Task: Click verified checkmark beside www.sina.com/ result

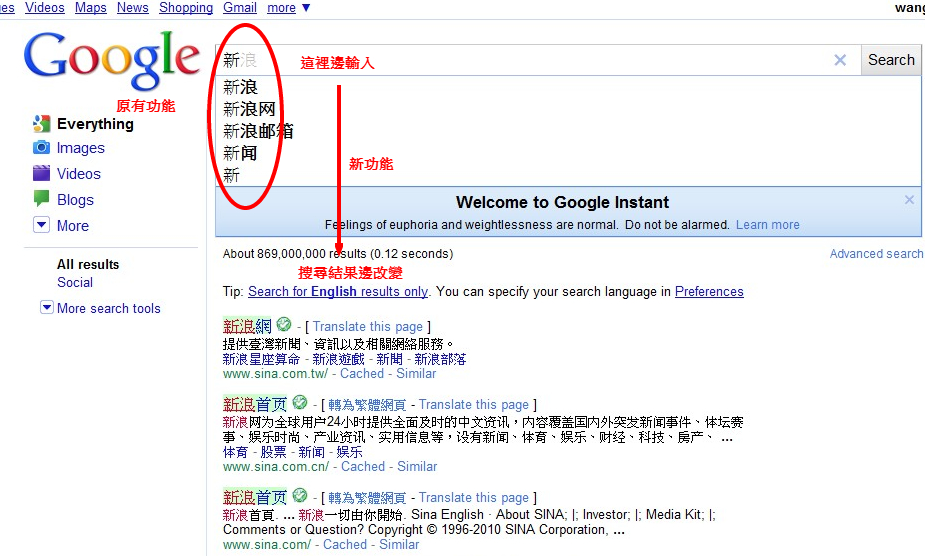Action: 300,495
